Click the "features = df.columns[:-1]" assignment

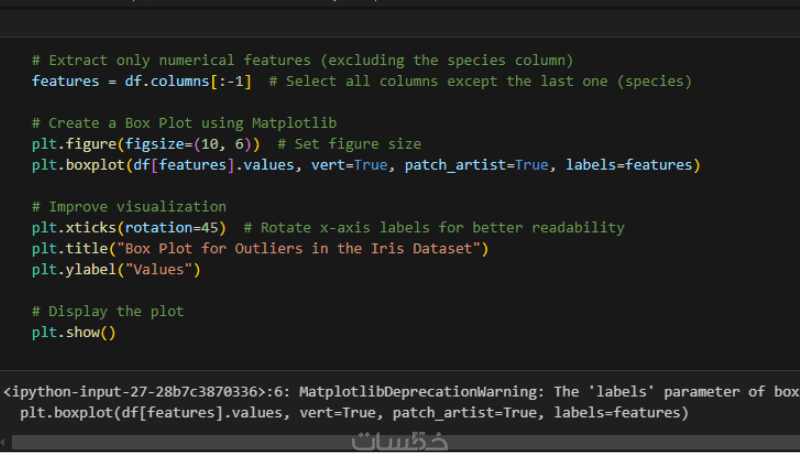(x=142, y=81)
